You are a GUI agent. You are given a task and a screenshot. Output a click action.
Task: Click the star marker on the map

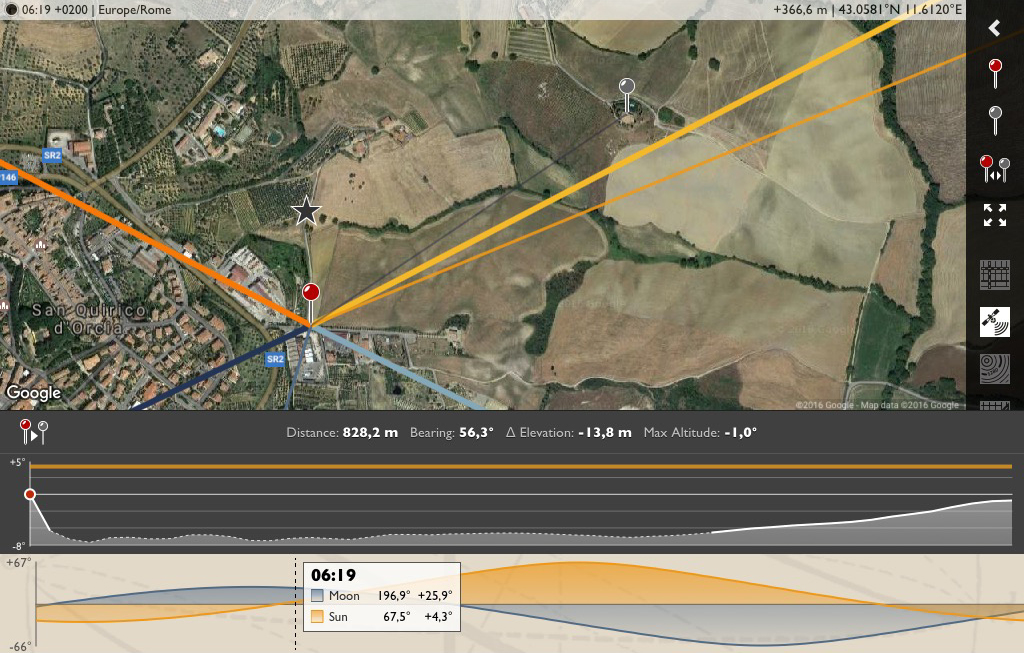[306, 211]
